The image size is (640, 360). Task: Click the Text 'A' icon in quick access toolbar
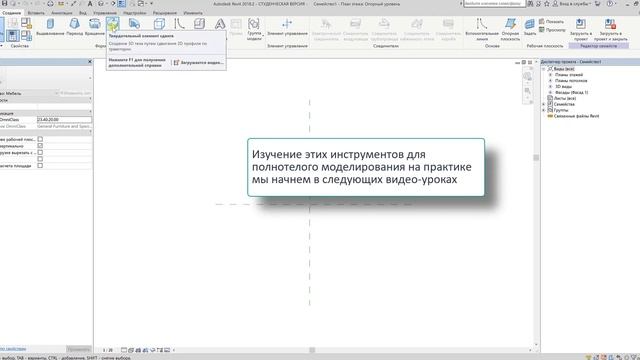(90, 3)
